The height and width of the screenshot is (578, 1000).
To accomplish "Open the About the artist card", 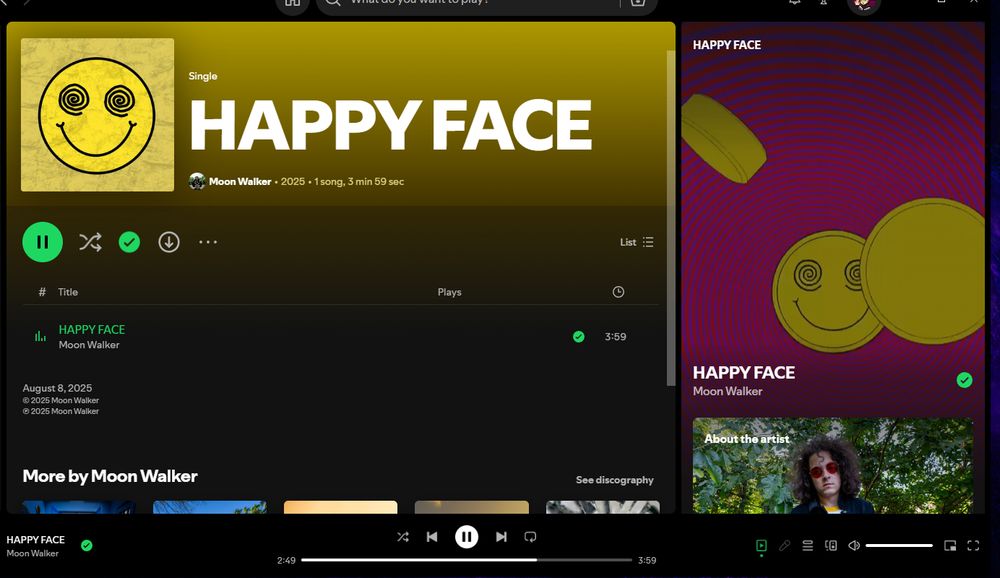I will [x=833, y=466].
